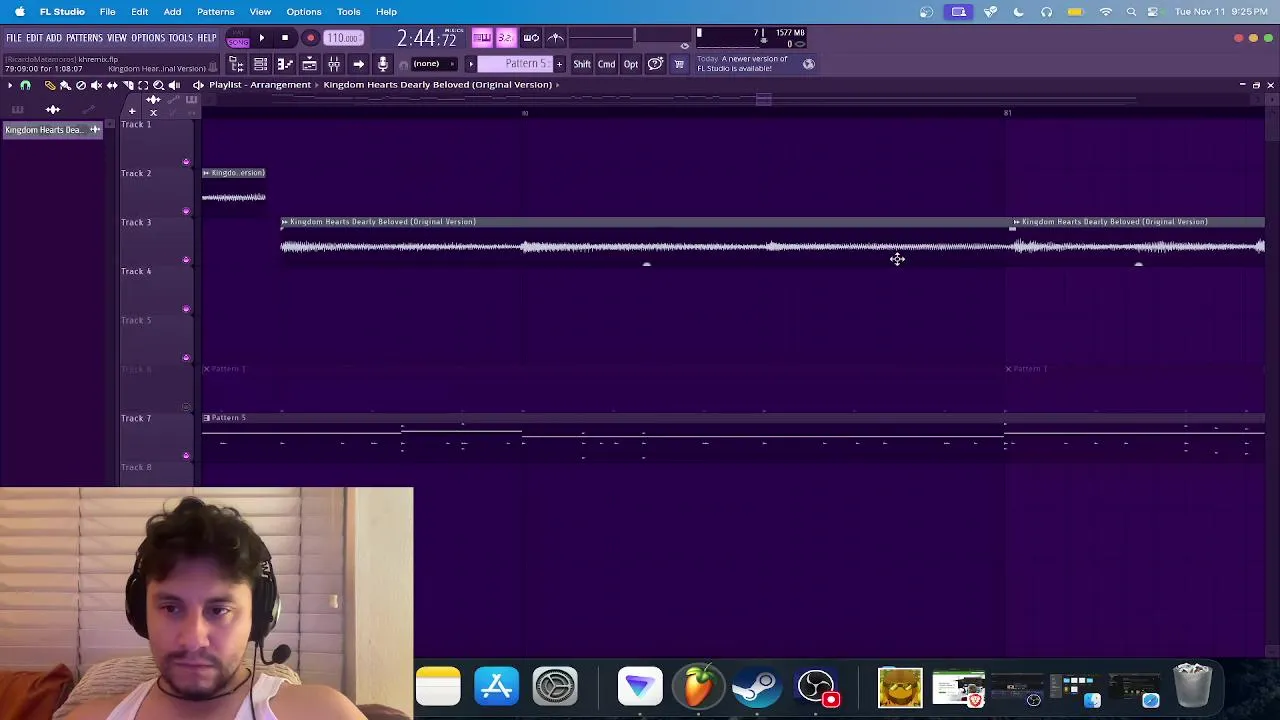The image size is (1280, 720).
Task: Select the paint brush tool in playlist
Action: pyautogui.click(x=65, y=85)
